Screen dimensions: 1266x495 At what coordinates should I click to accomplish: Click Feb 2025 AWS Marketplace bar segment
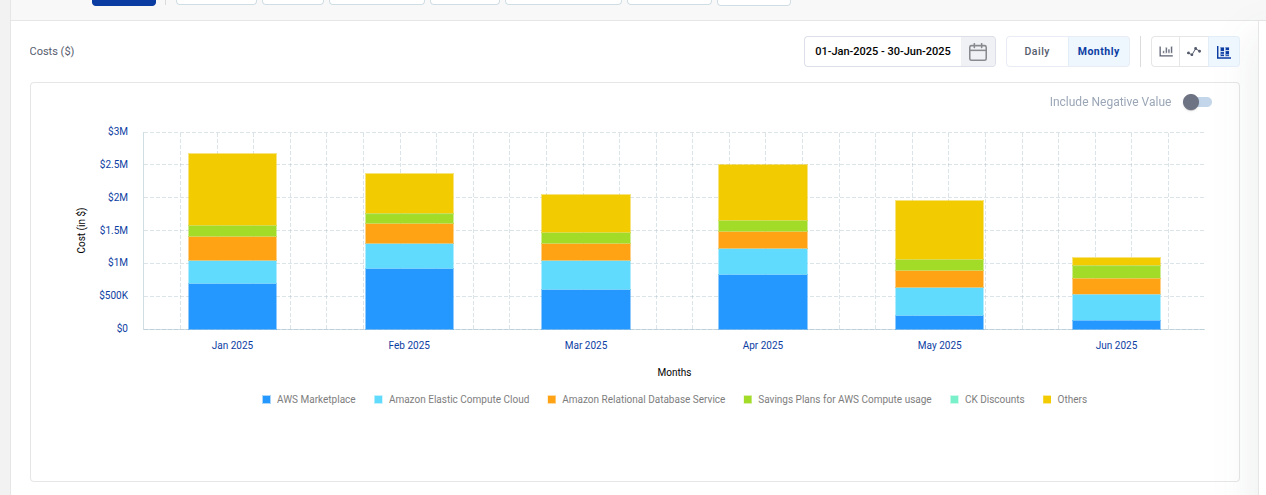click(409, 298)
